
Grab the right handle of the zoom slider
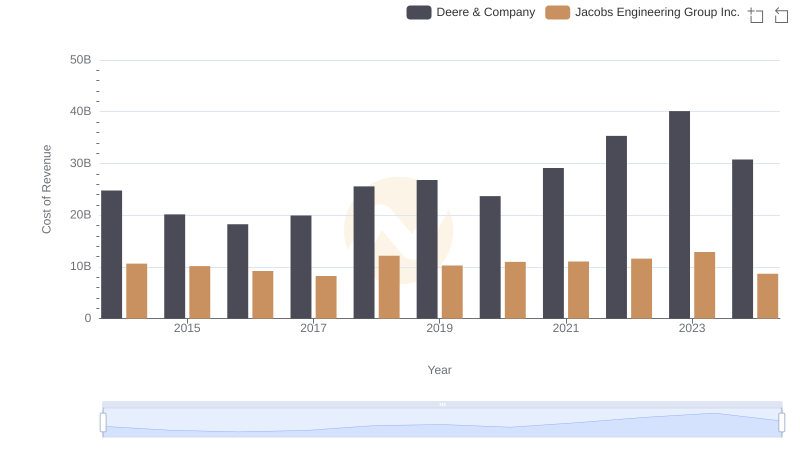click(x=782, y=423)
